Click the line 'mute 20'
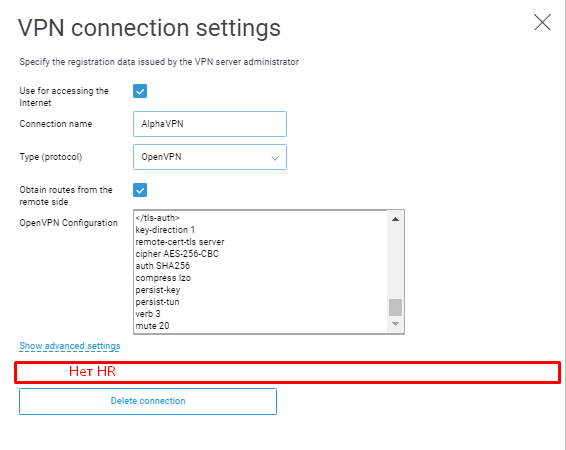 [152, 326]
